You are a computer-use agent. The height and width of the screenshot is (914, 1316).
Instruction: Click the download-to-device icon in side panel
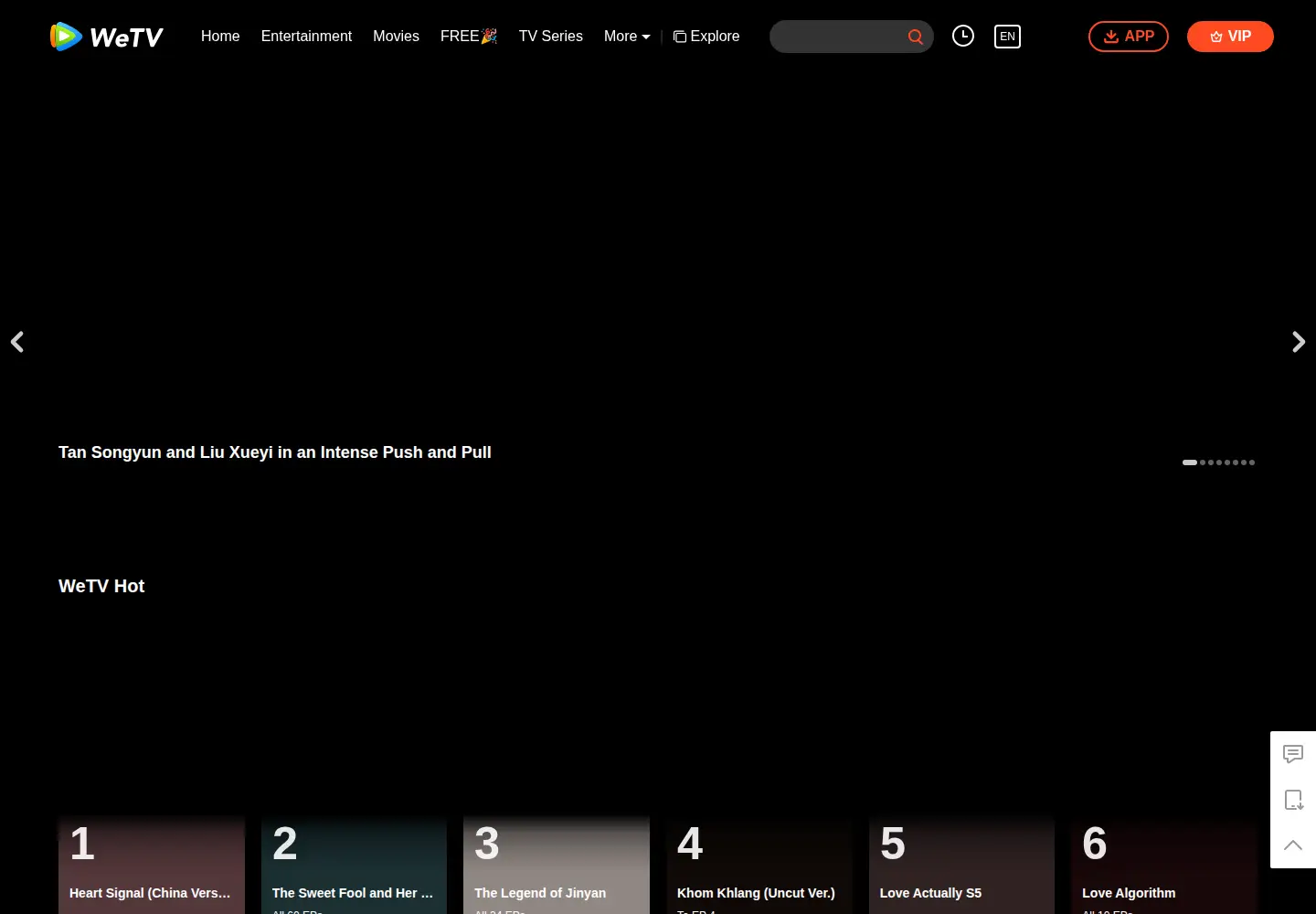coord(1293,800)
